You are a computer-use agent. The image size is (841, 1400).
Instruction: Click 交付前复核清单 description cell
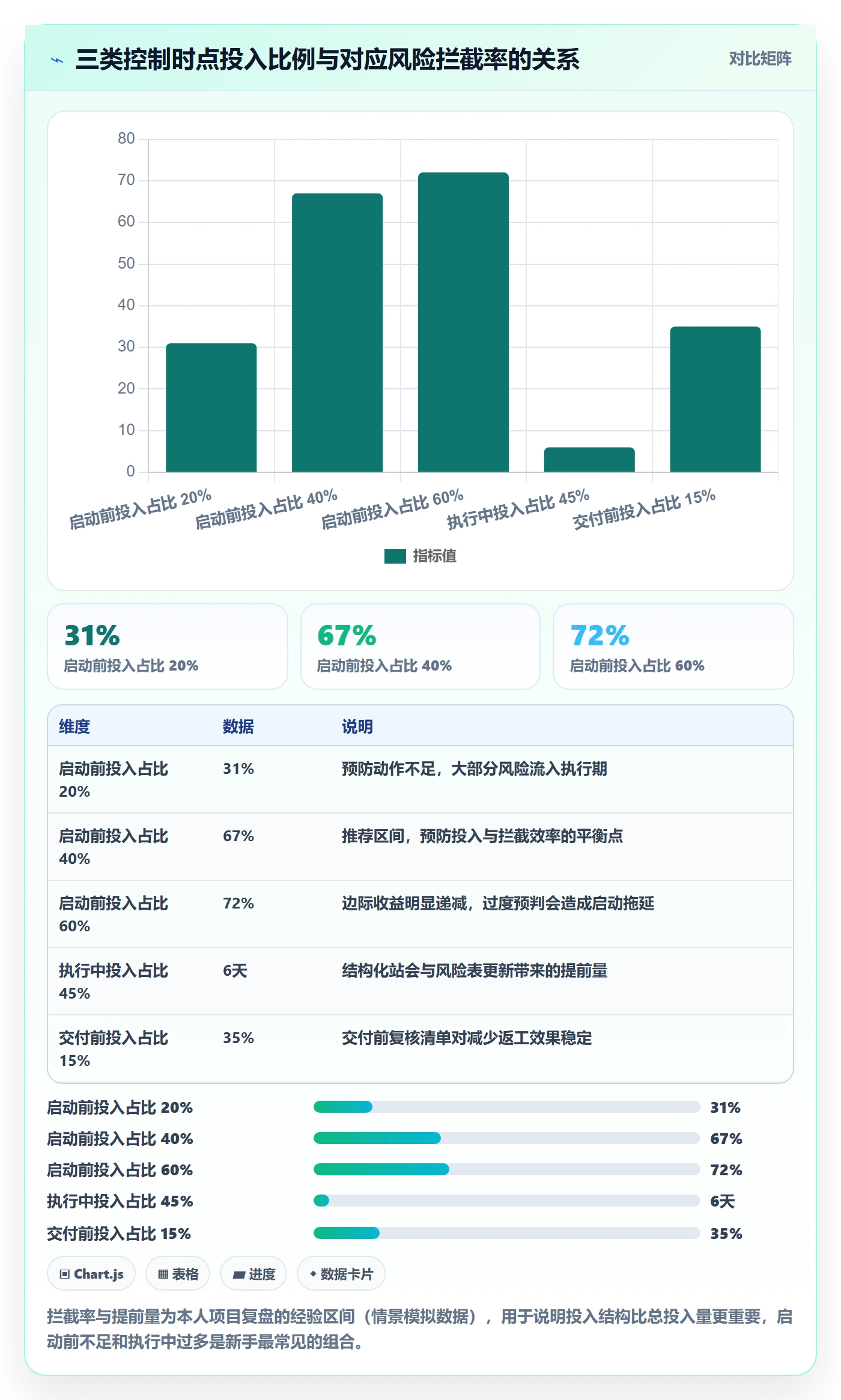(x=467, y=1038)
